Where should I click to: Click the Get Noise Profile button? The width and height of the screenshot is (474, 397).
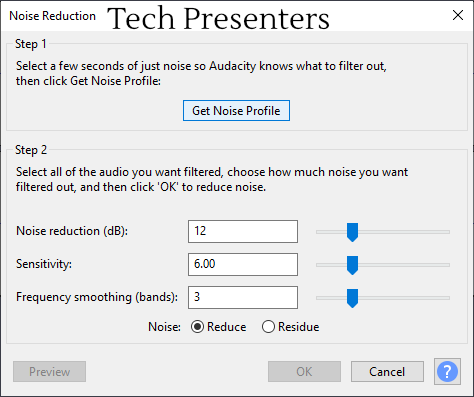[x=236, y=111]
